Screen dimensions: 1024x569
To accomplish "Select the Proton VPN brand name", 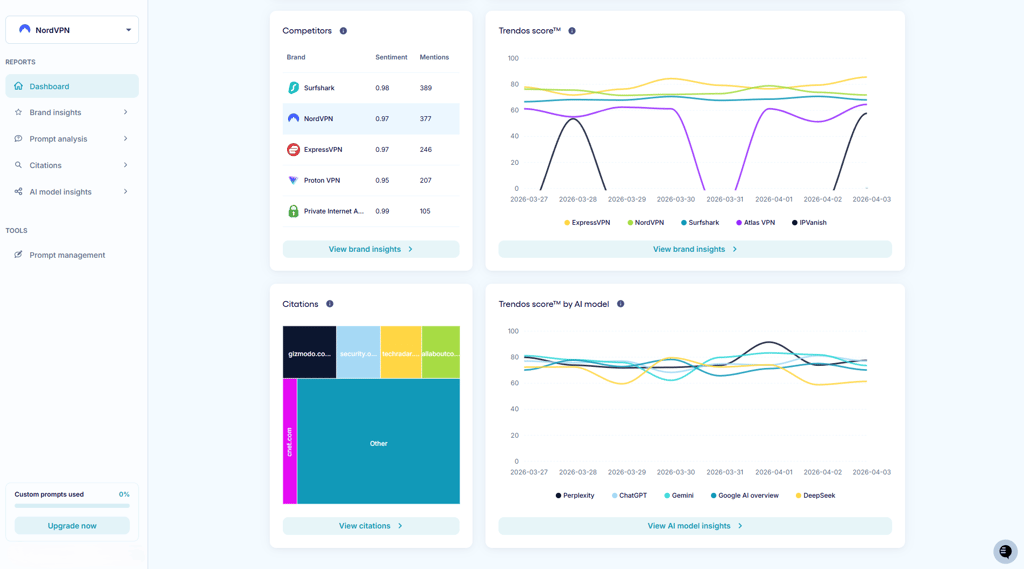I will (x=321, y=180).
